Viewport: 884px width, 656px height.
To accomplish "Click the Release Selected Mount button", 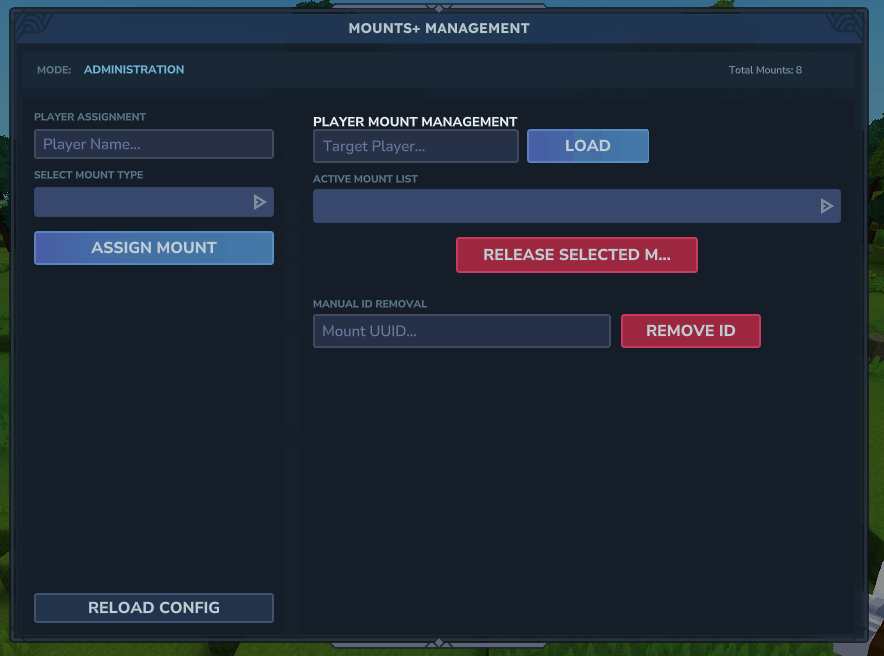I will point(576,255).
